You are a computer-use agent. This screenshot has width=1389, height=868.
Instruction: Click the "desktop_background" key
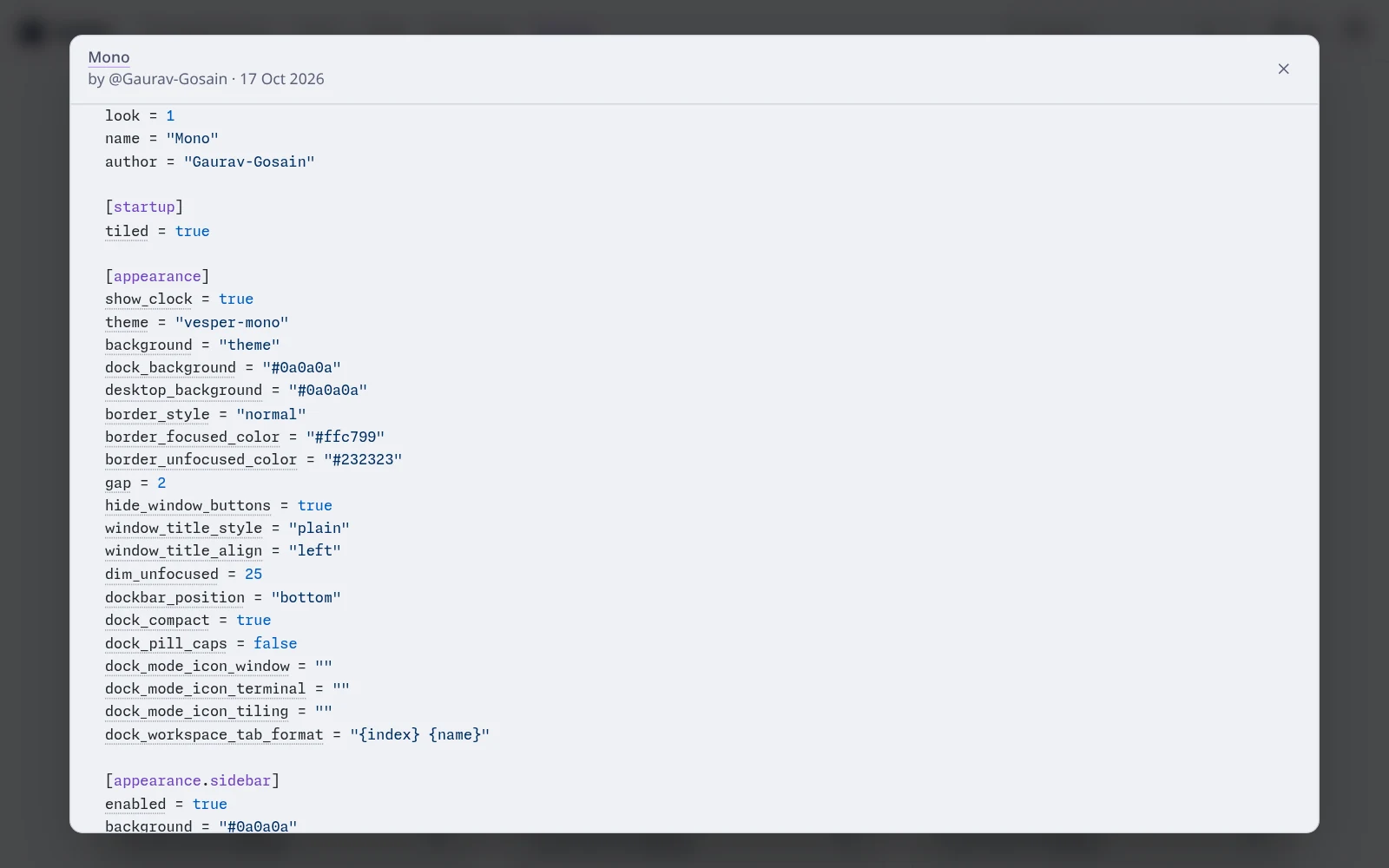(x=183, y=390)
